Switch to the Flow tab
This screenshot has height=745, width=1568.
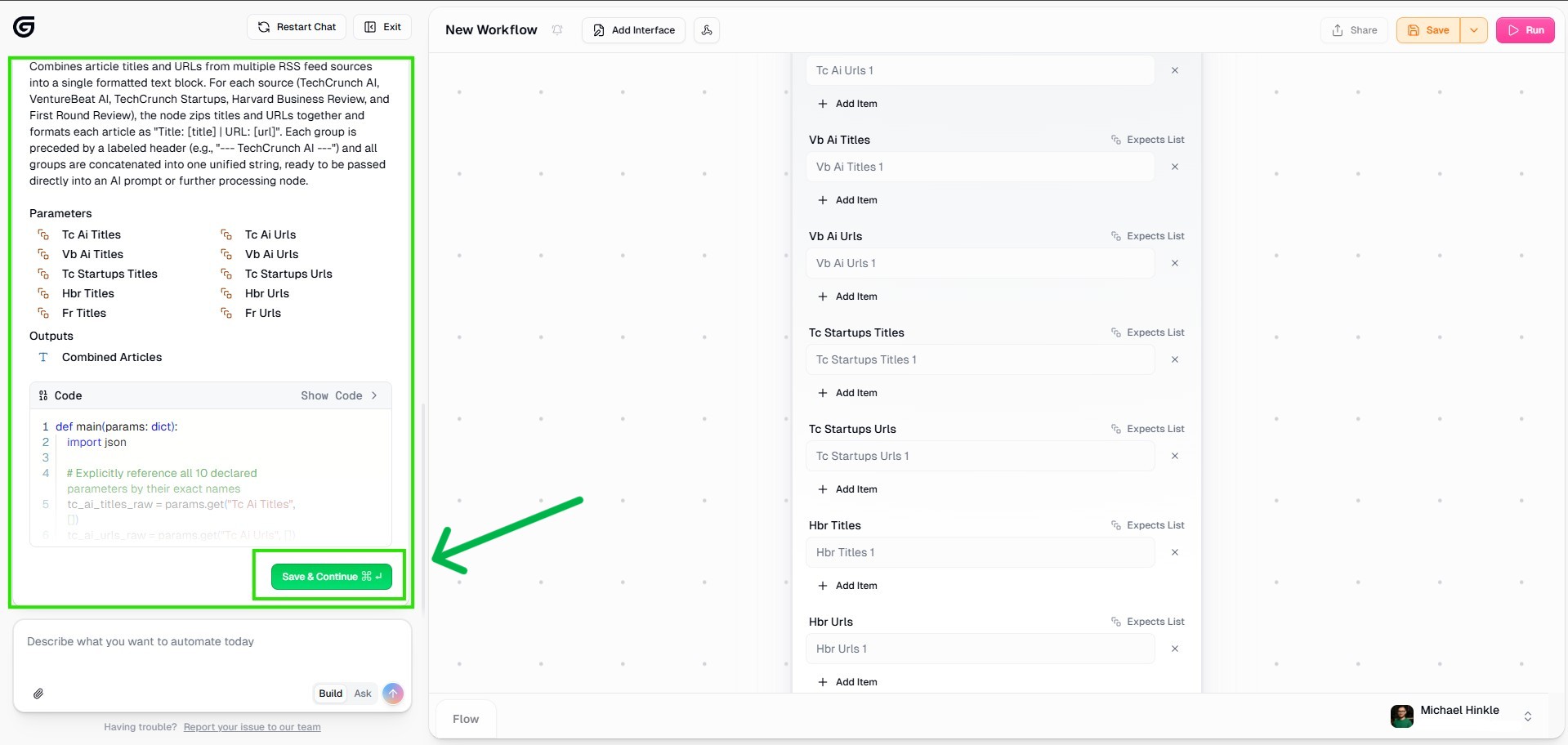click(466, 719)
